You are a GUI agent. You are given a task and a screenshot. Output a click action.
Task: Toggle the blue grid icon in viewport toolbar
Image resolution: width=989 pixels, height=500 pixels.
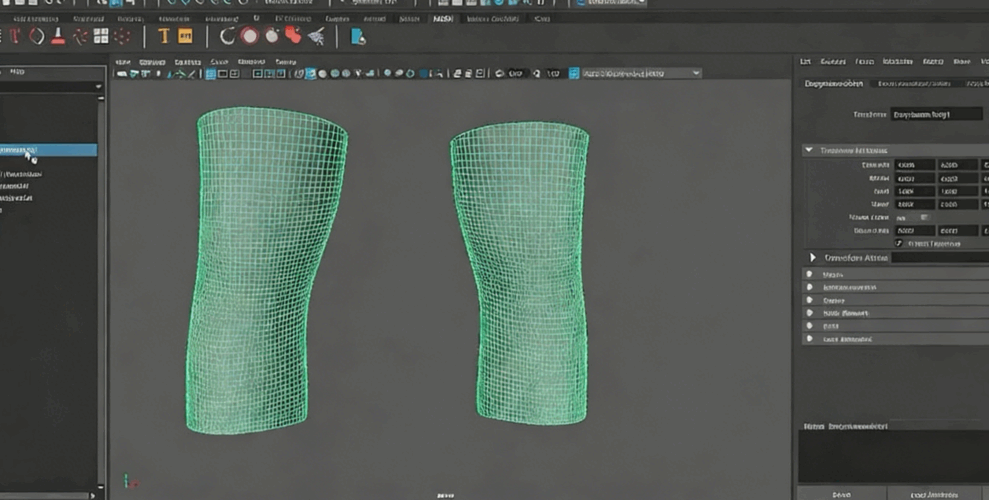pos(211,73)
